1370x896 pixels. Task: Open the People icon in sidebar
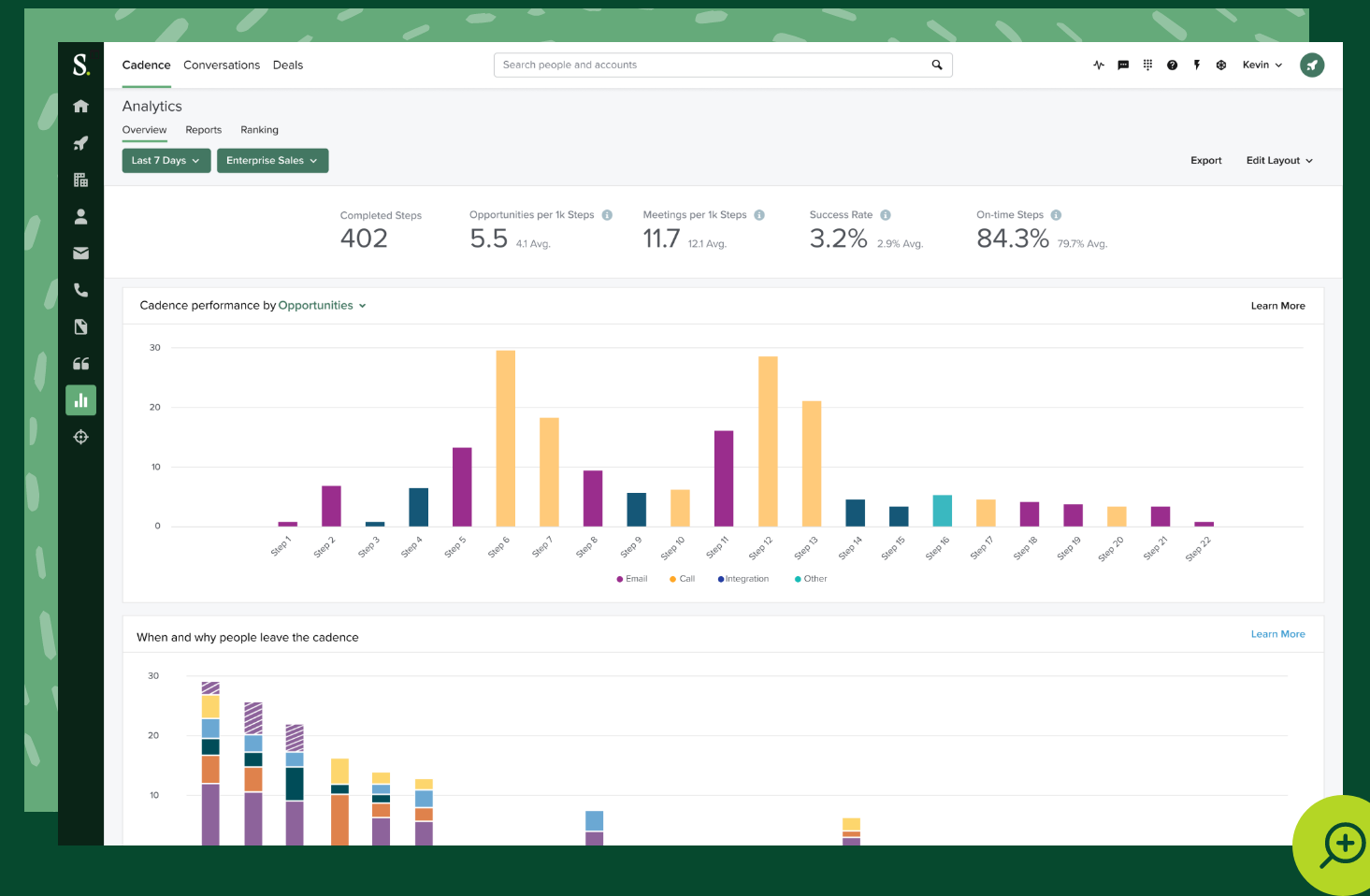pyautogui.click(x=81, y=217)
